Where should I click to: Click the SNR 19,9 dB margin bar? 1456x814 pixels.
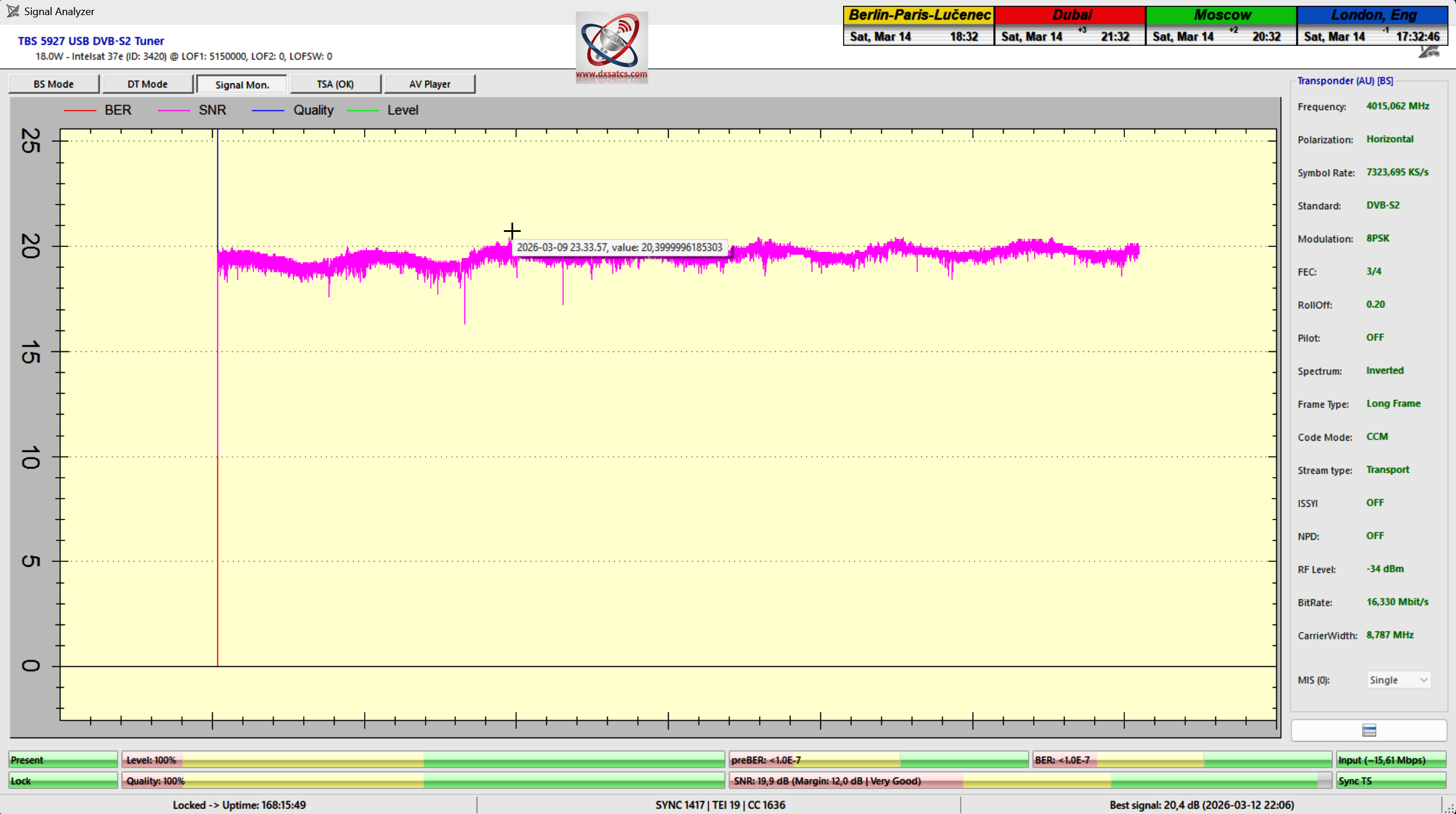click(x=1029, y=781)
